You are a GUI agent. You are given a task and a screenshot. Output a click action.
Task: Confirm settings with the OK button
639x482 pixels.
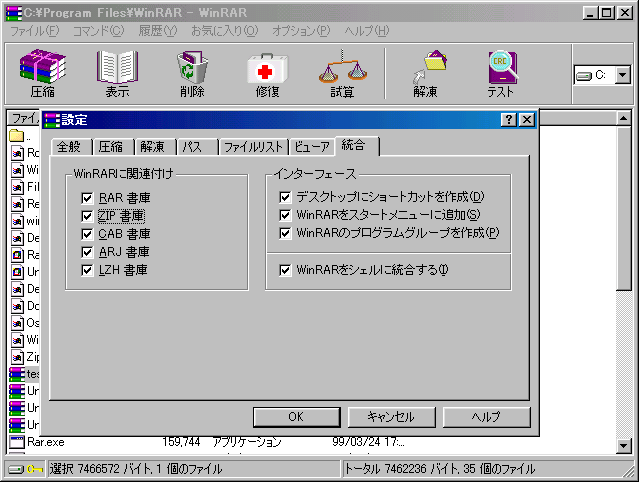296,417
